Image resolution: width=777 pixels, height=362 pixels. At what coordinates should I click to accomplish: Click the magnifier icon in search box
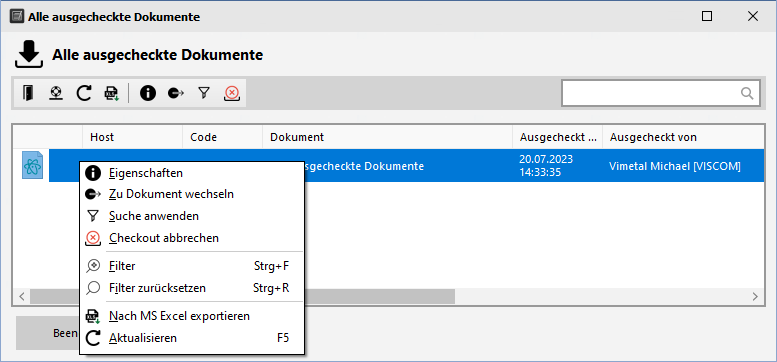click(747, 93)
